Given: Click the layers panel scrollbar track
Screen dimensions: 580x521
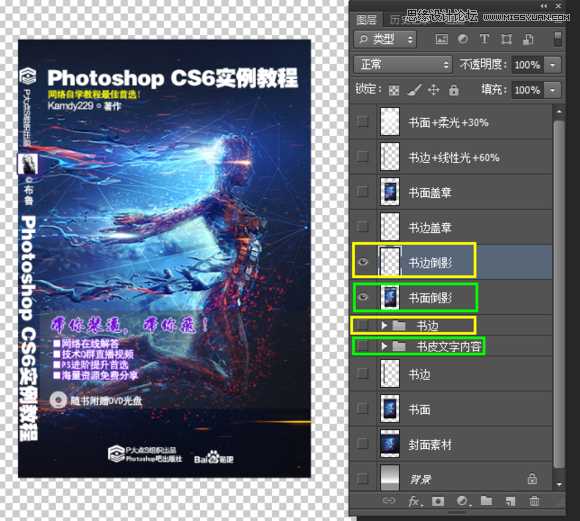Looking at the screenshot, I should tap(559, 294).
